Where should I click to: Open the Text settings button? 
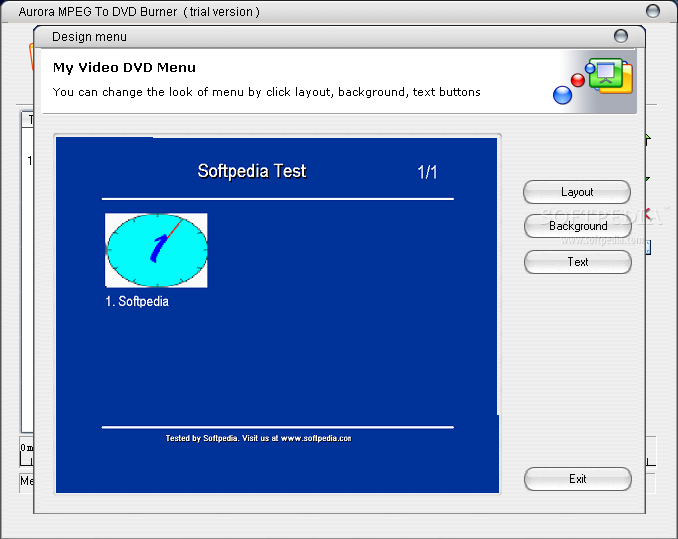click(x=578, y=262)
